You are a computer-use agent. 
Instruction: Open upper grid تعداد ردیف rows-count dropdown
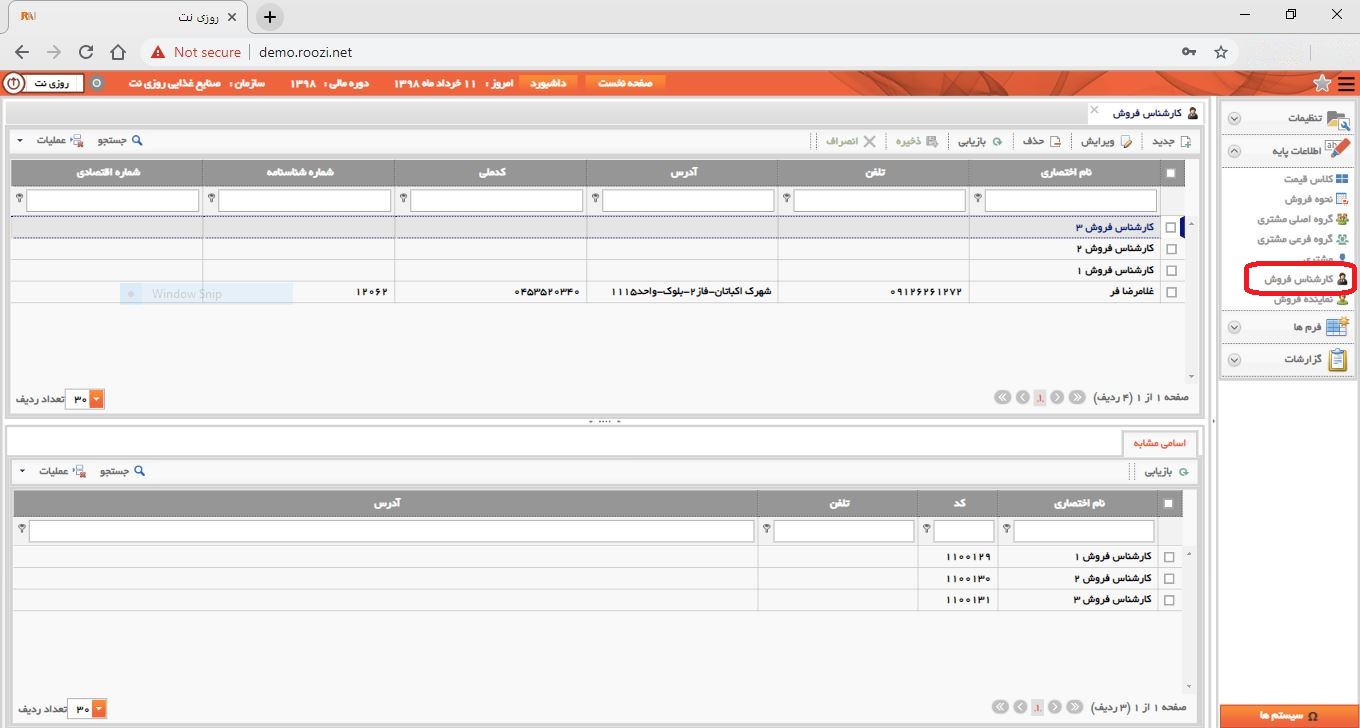tap(97, 400)
